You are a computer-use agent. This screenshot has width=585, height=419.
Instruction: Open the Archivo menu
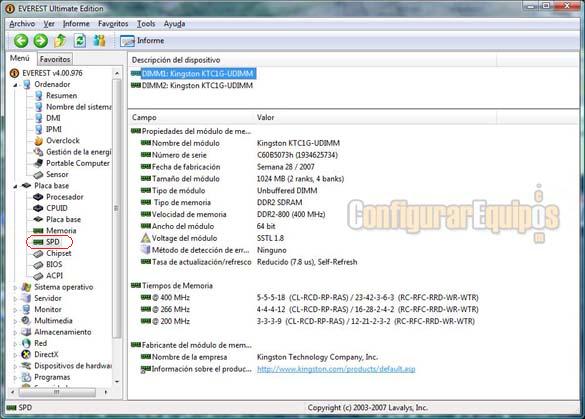coord(22,24)
